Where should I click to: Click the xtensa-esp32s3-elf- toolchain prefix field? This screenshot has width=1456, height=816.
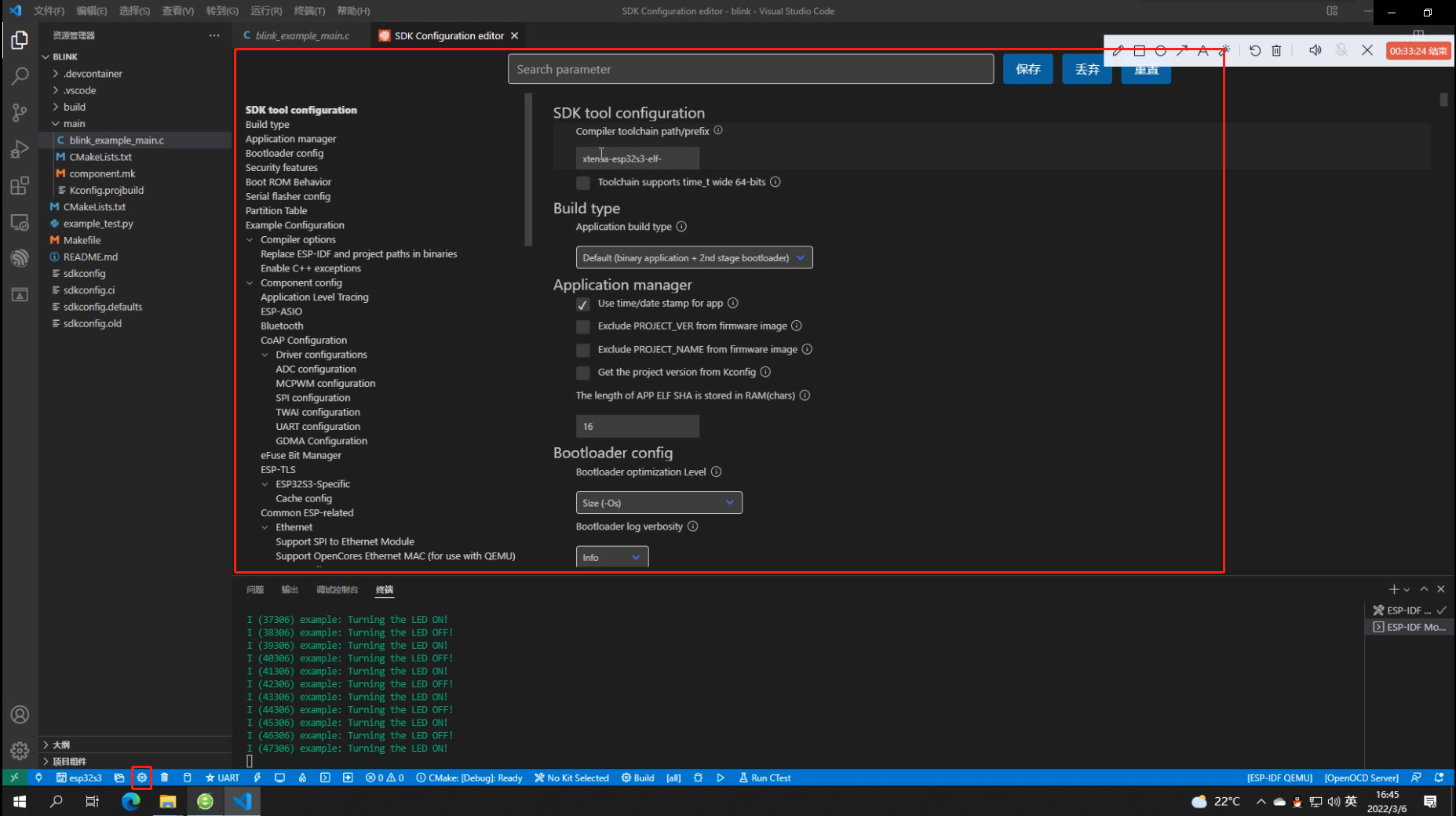(x=637, y=158)
